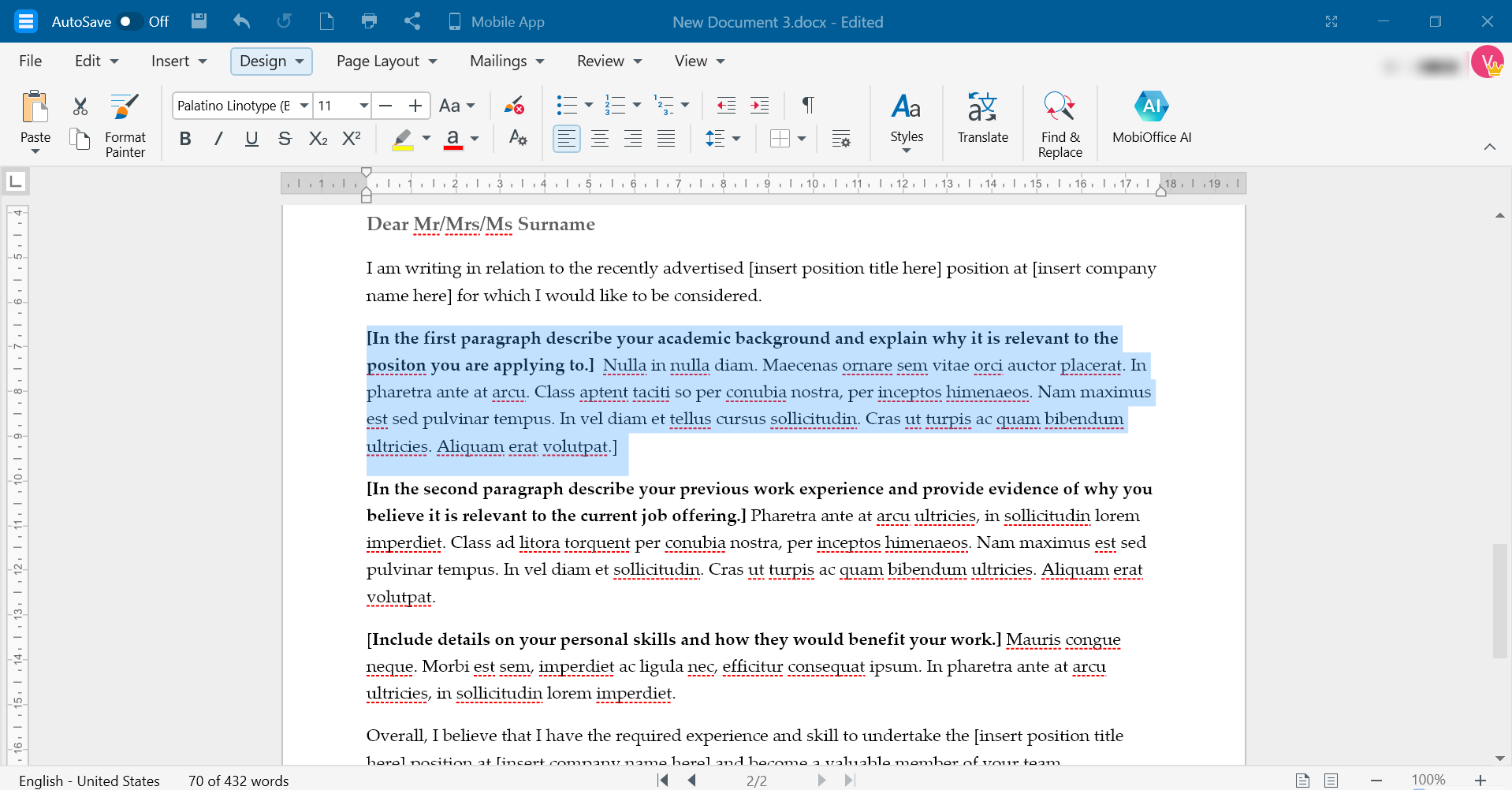Open text effects icon
The height and width of the screenshot is (790, 1512).
tap(518, 138)
